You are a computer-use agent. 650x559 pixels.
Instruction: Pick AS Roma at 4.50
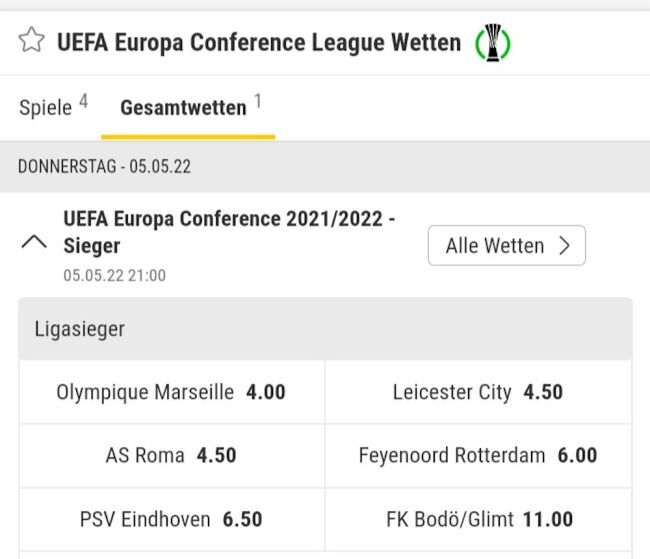pyautogui.click(x=171, y=456)
